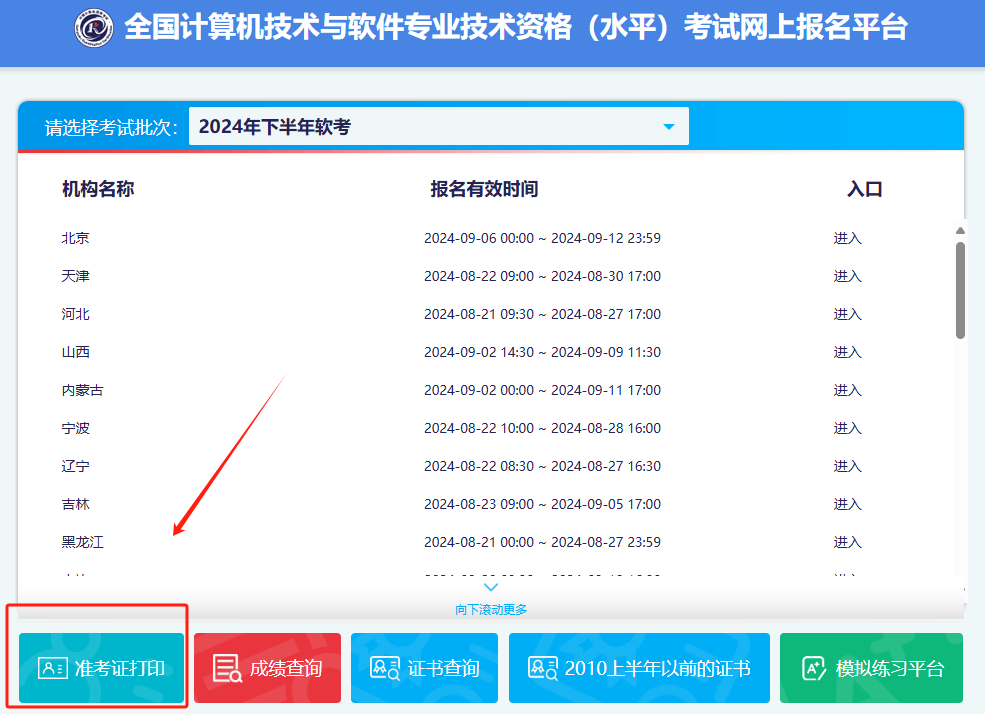The image size is (985, 714).
Task: Click the 向下滚动更多 text
Action: pyautogui.click(x=491, y=609)
